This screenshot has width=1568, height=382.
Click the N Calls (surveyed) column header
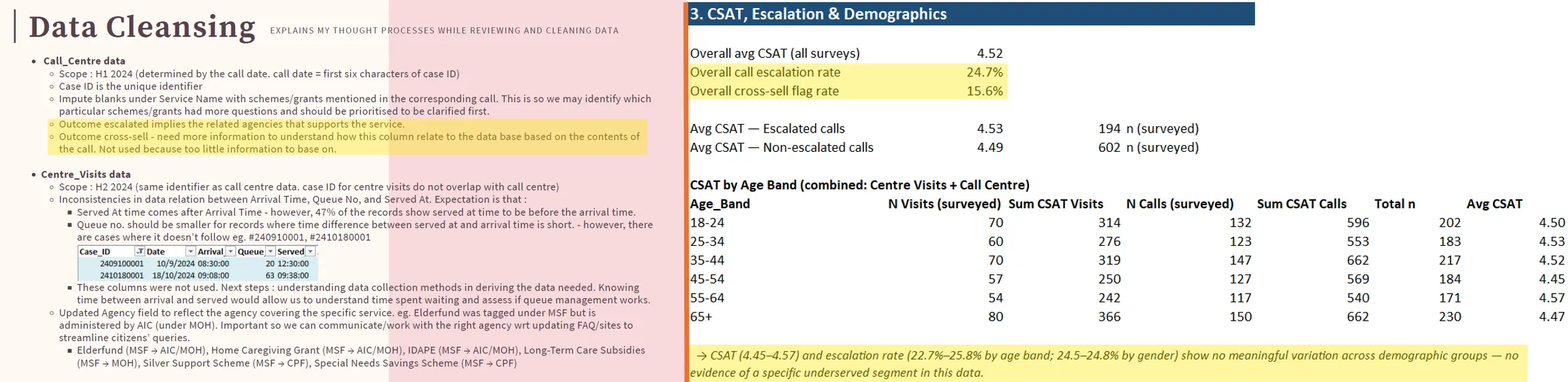tap(1180, 204)
